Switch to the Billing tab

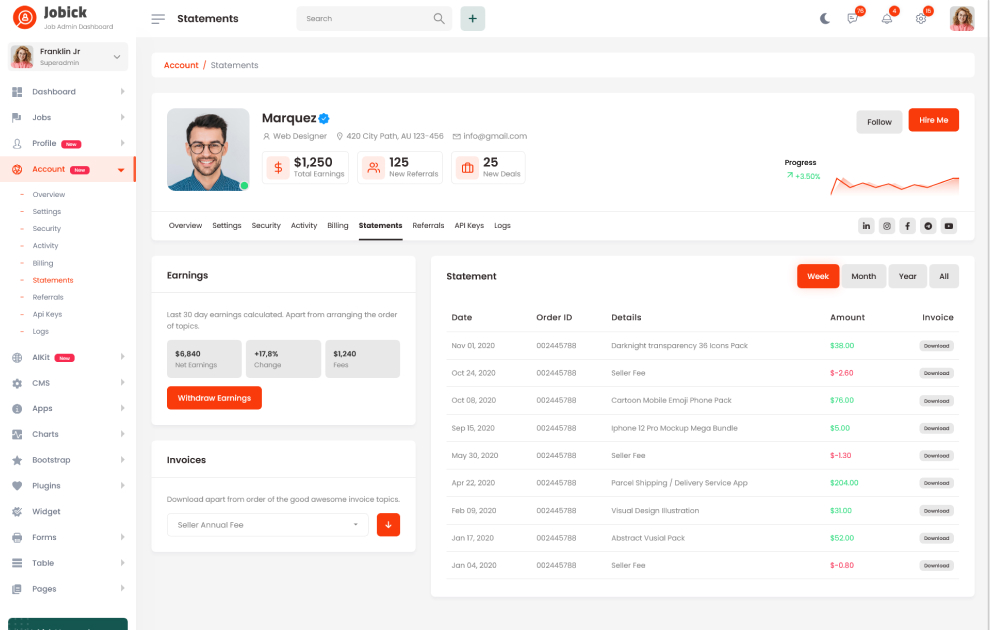point(338,226)
